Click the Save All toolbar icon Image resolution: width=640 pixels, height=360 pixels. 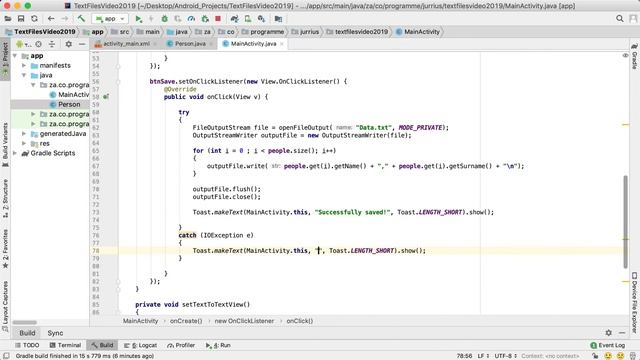tap(21, 19)
